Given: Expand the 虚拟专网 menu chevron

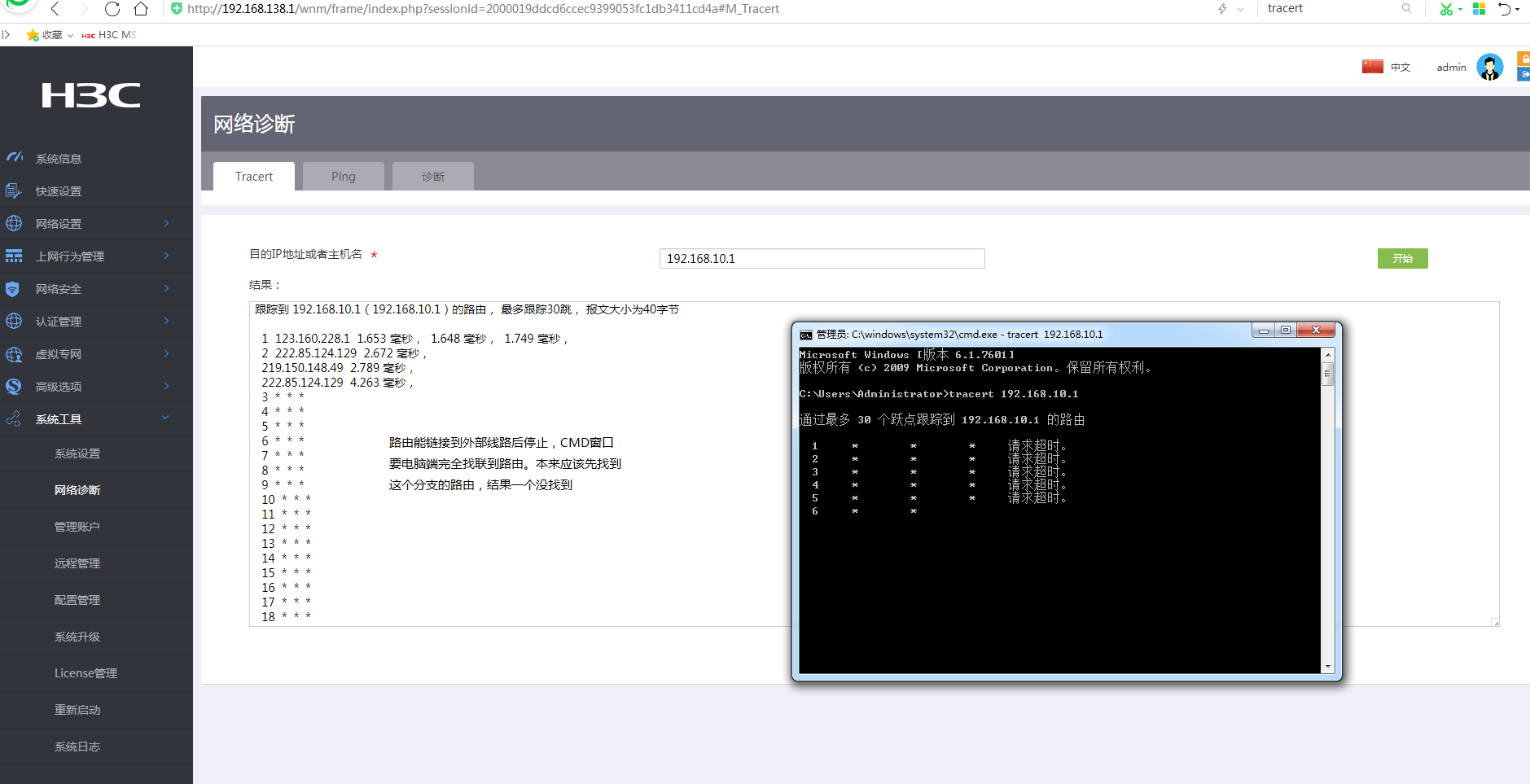Looking at the screenshot, I should [166, 353].
